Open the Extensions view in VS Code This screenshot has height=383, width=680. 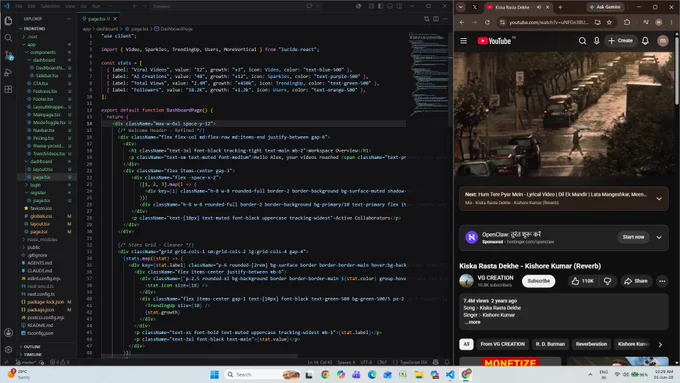(8, 89)
